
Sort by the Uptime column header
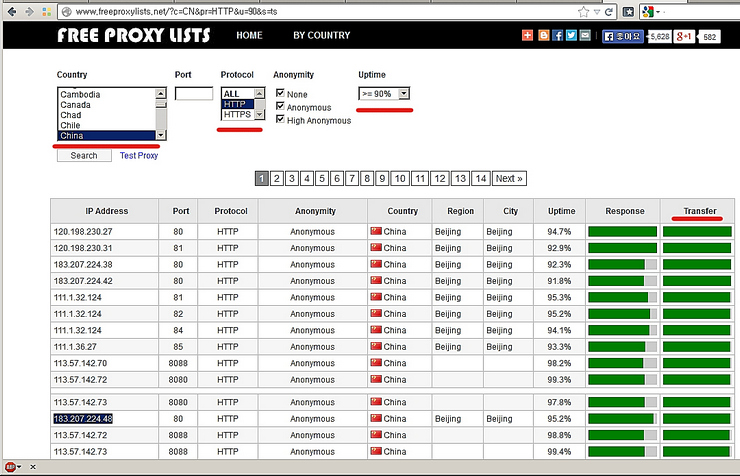pos(561,211)
